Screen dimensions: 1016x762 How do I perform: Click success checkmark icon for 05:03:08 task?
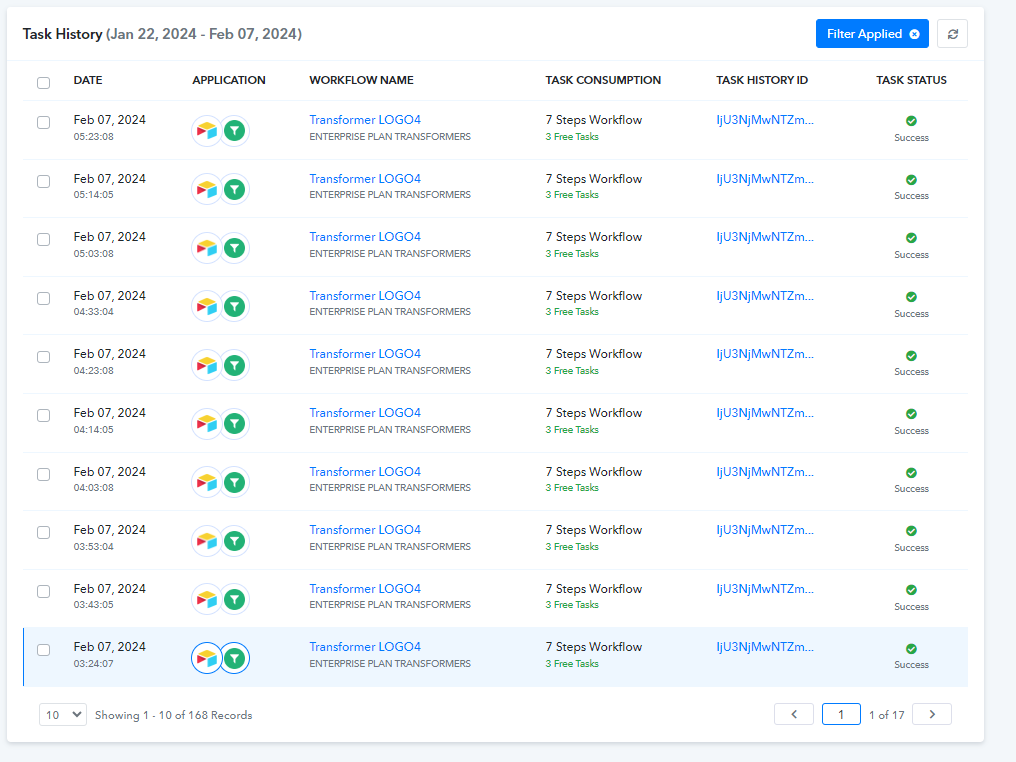click(x=911, y=238)
